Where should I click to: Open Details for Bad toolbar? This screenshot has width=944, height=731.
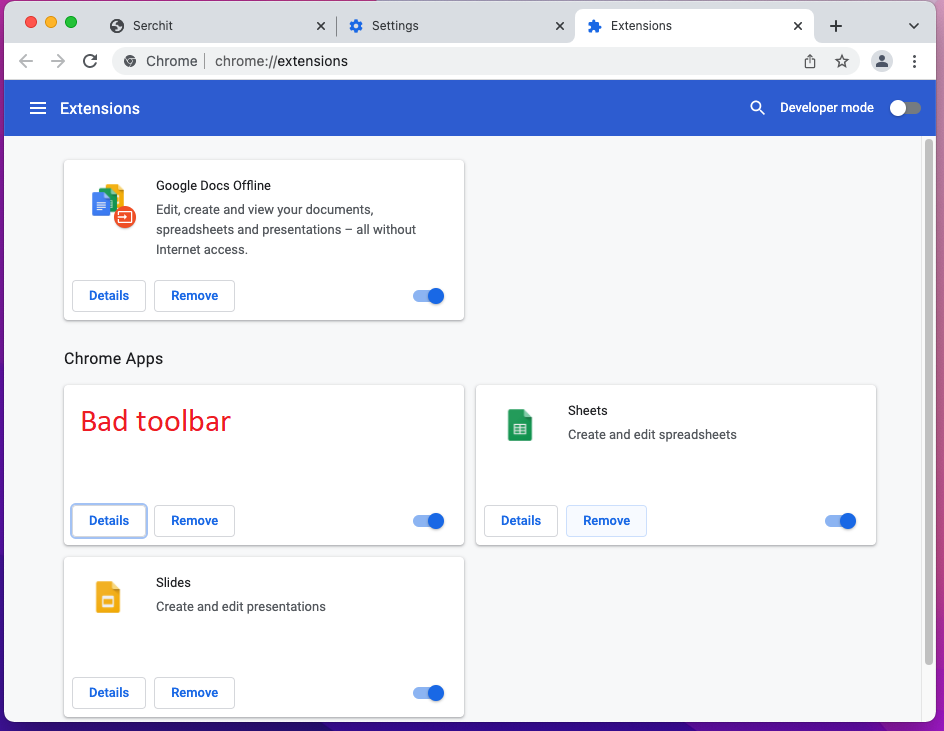pos(109,521)
